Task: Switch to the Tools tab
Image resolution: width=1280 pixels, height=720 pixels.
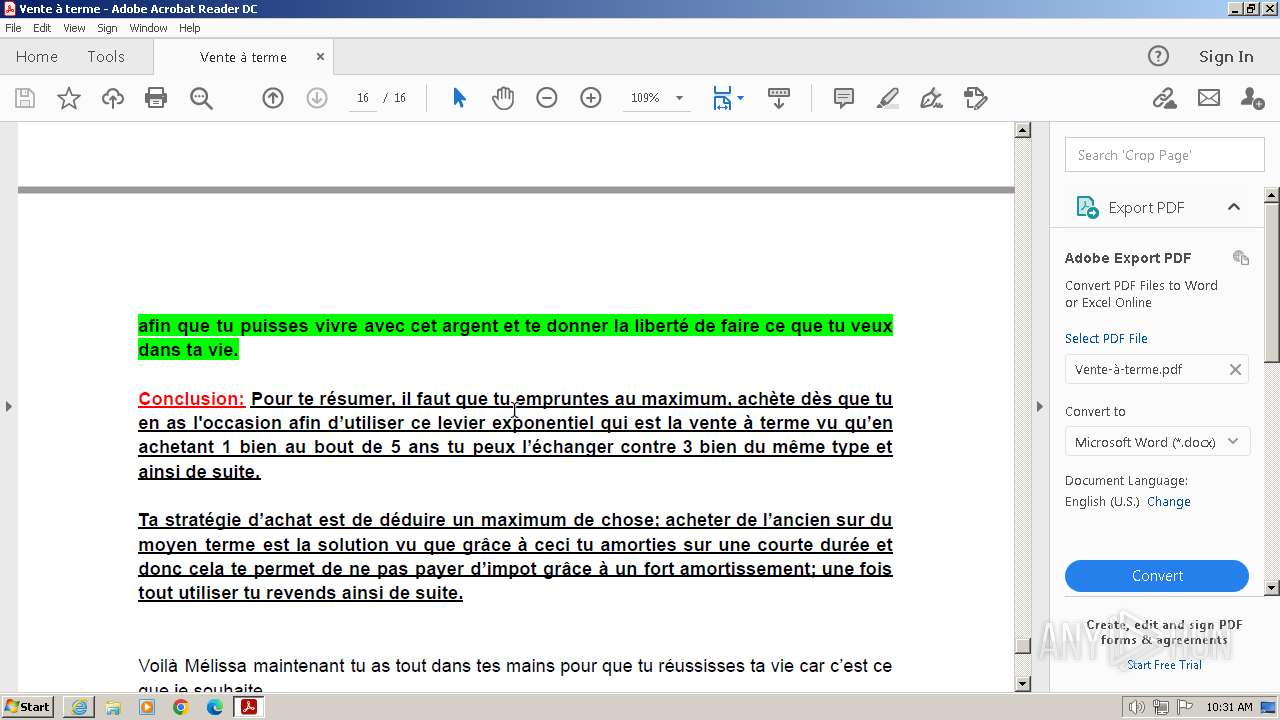Action: tap(106, 57)
